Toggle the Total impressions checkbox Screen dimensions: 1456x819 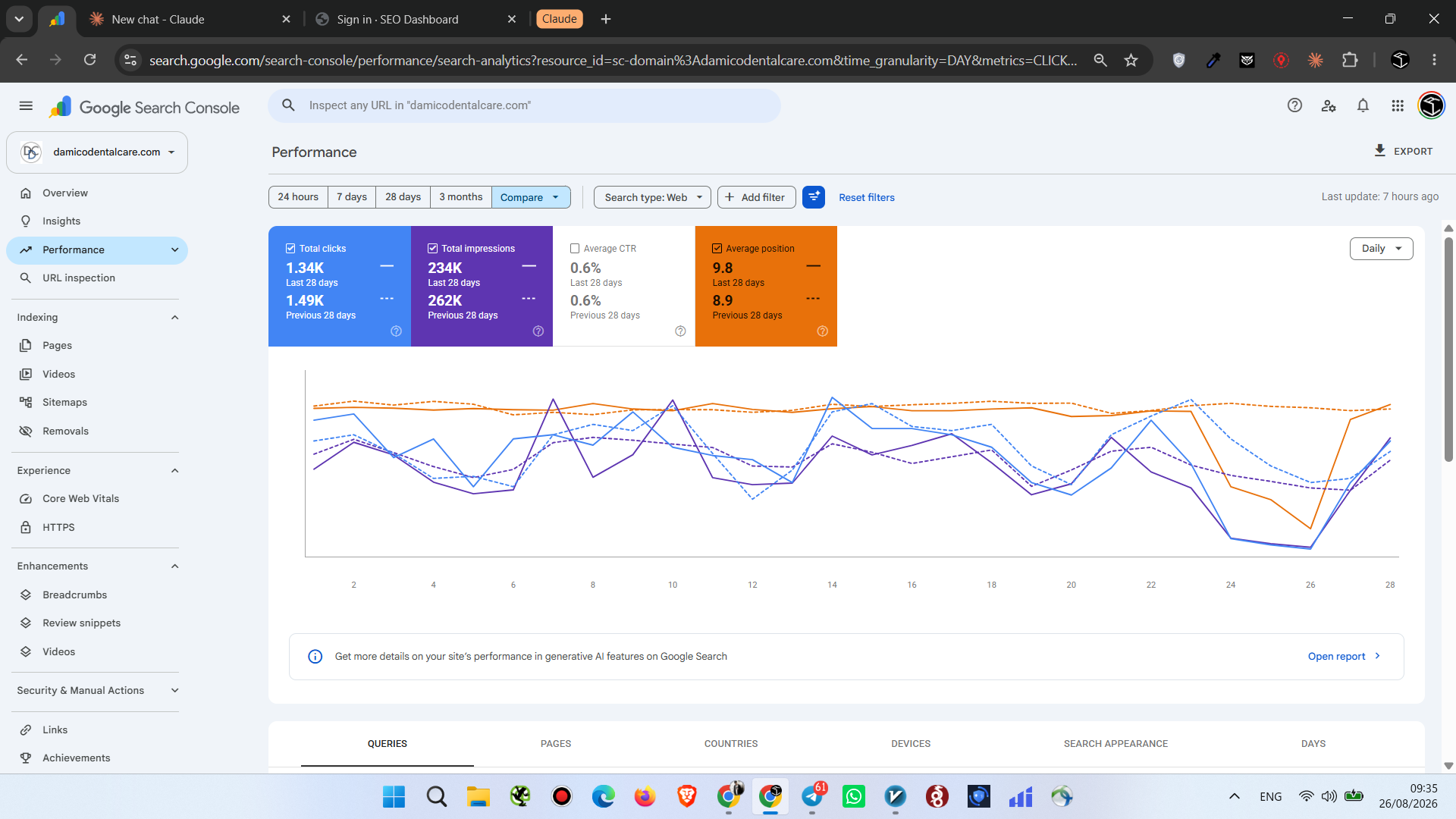pos(433,249)
